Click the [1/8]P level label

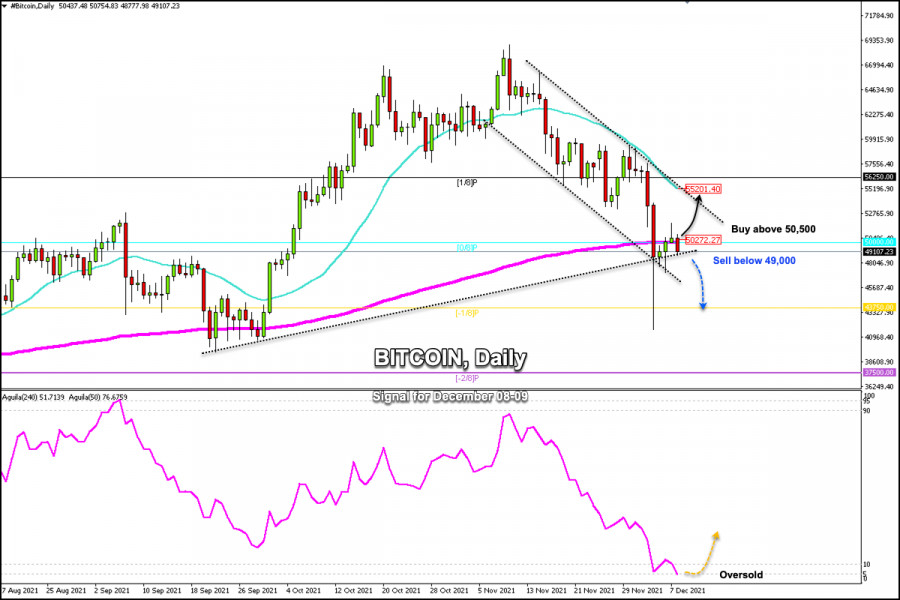tap(467, 183)
